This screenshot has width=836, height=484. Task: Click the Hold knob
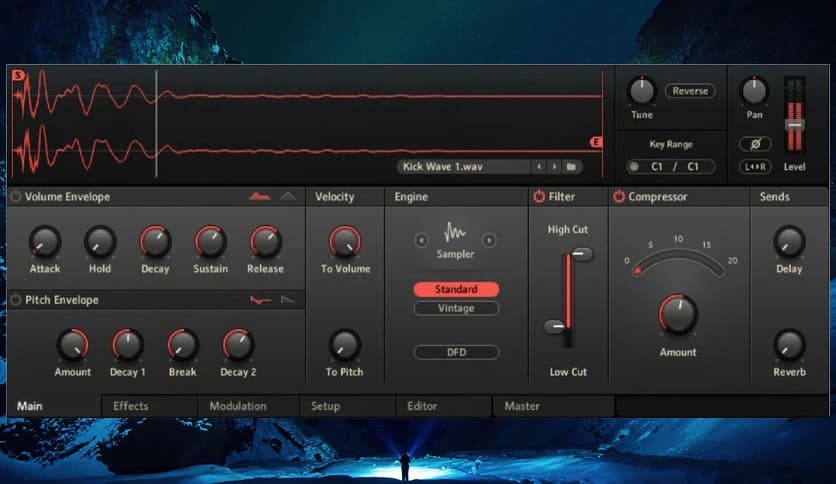[100, 241]
